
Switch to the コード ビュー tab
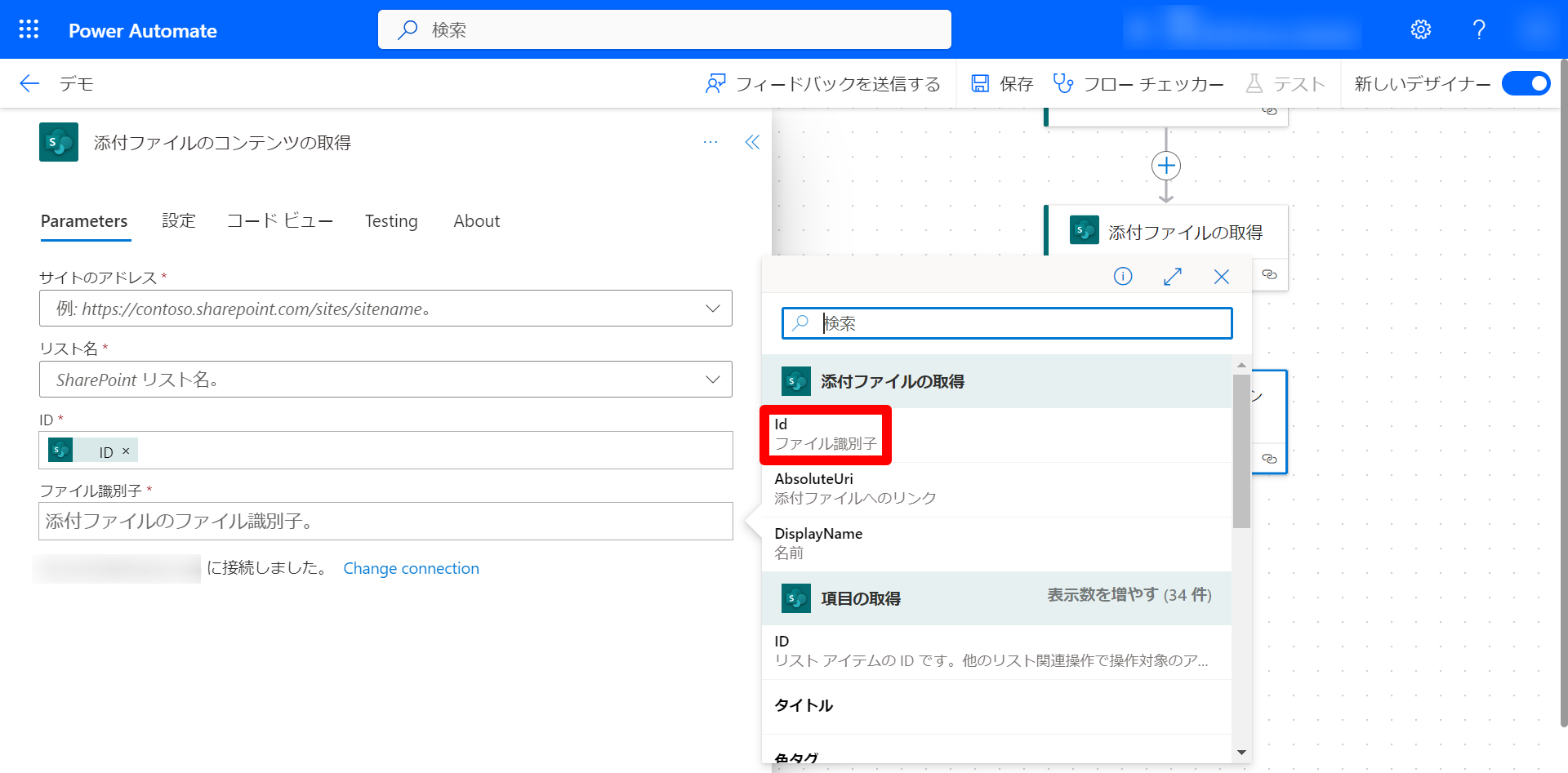click(280, 220)
